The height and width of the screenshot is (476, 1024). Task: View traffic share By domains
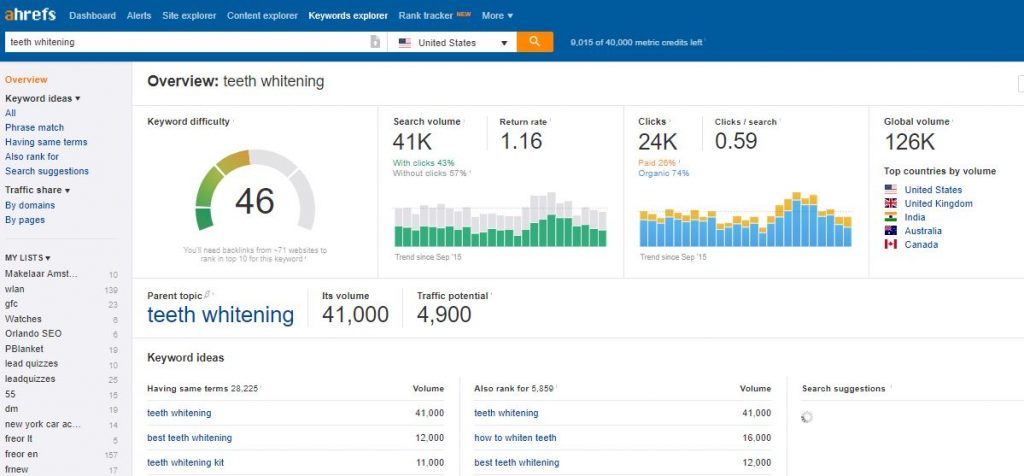click(x=30, y=205)
